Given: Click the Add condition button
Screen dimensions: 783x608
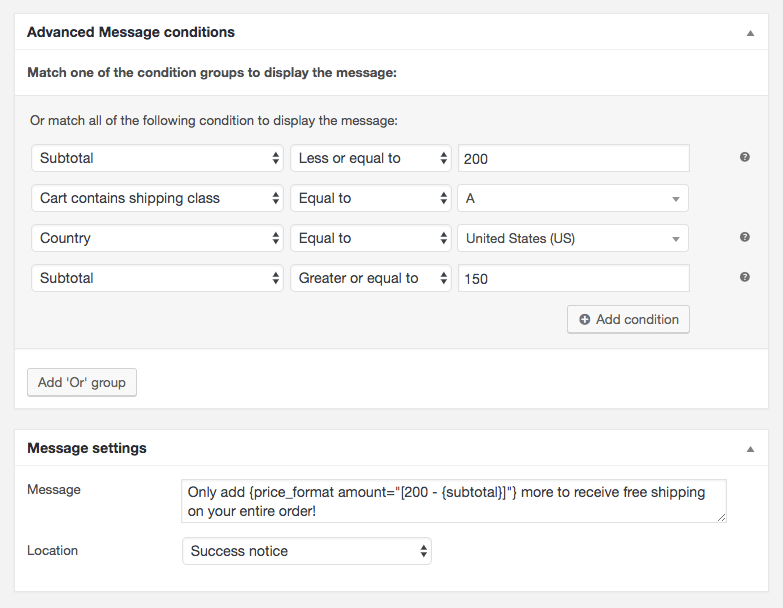Looking at the screenshot, I should pos(628,319).
